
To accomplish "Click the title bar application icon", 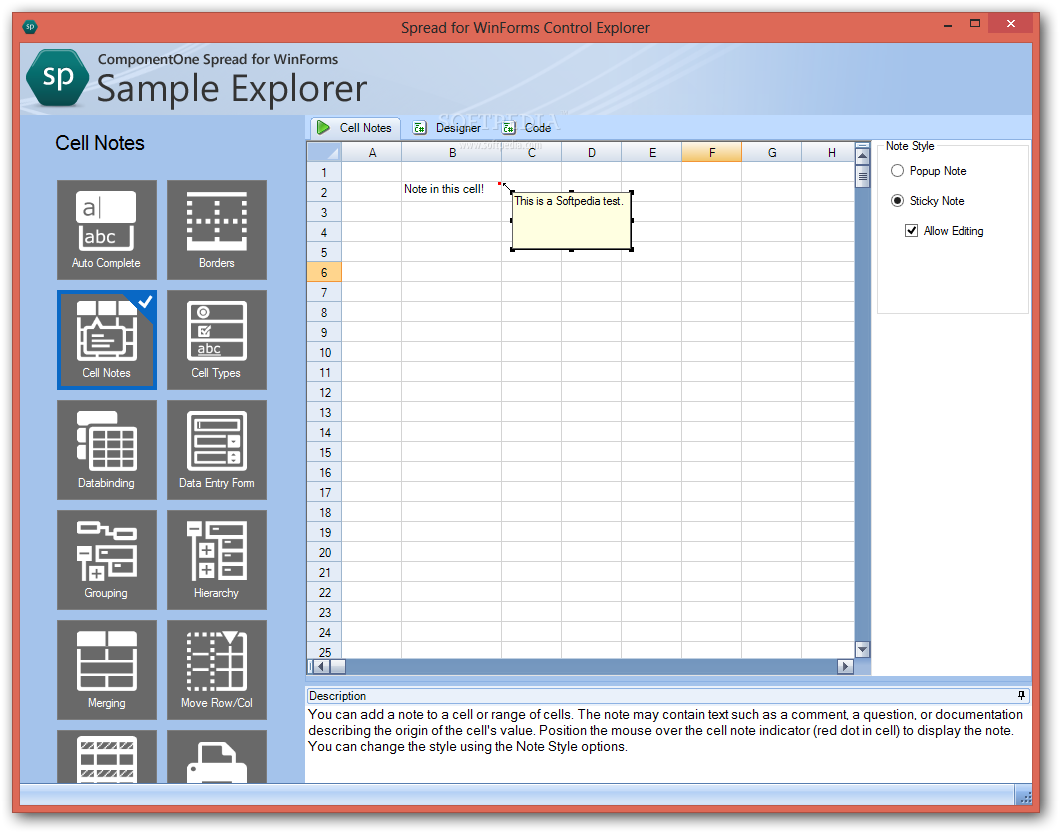I will point(30,27).
